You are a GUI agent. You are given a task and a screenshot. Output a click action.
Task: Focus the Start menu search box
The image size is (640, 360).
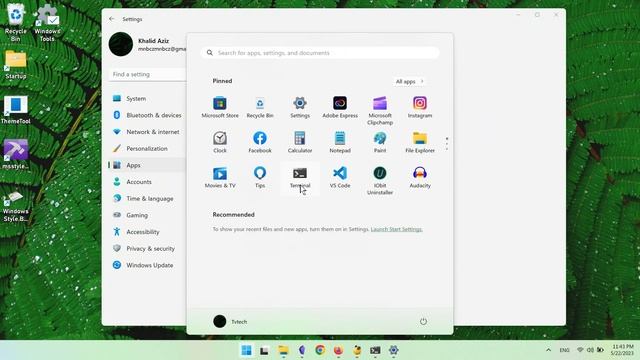pos(320,53)
